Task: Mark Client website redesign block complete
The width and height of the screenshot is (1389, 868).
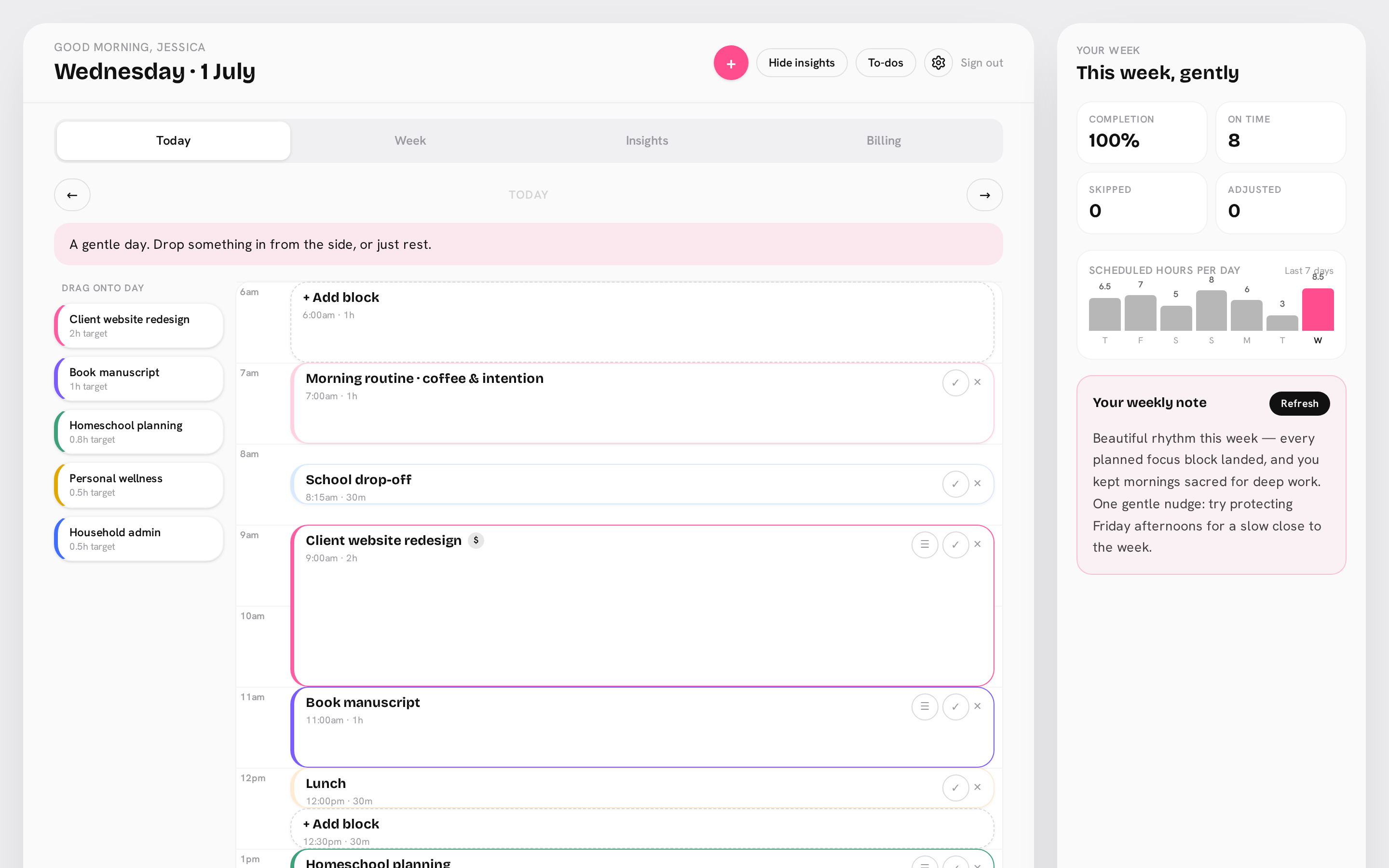Action: [x=955, y=545]
